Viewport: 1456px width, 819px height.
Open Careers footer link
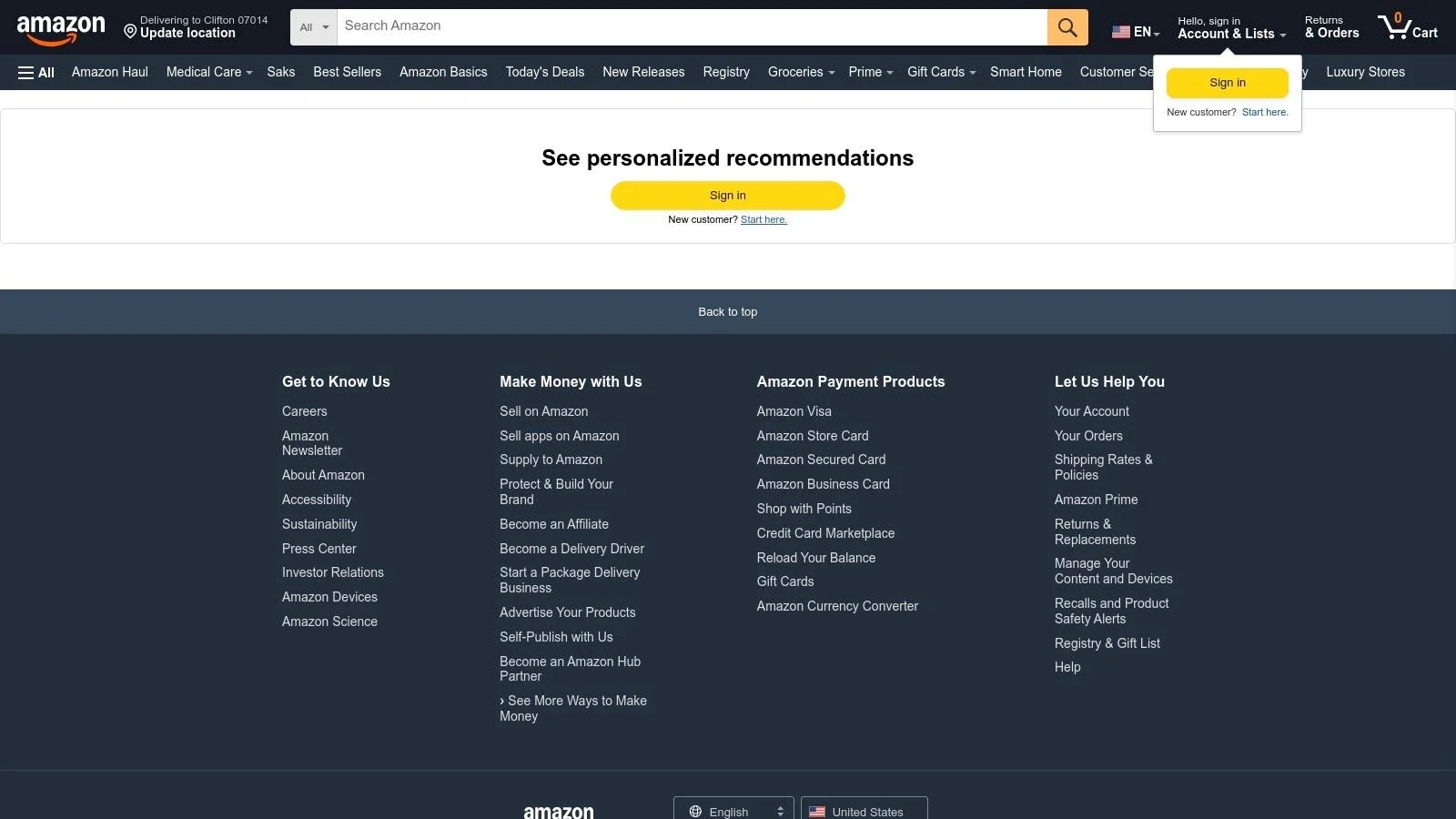[304, 411]
